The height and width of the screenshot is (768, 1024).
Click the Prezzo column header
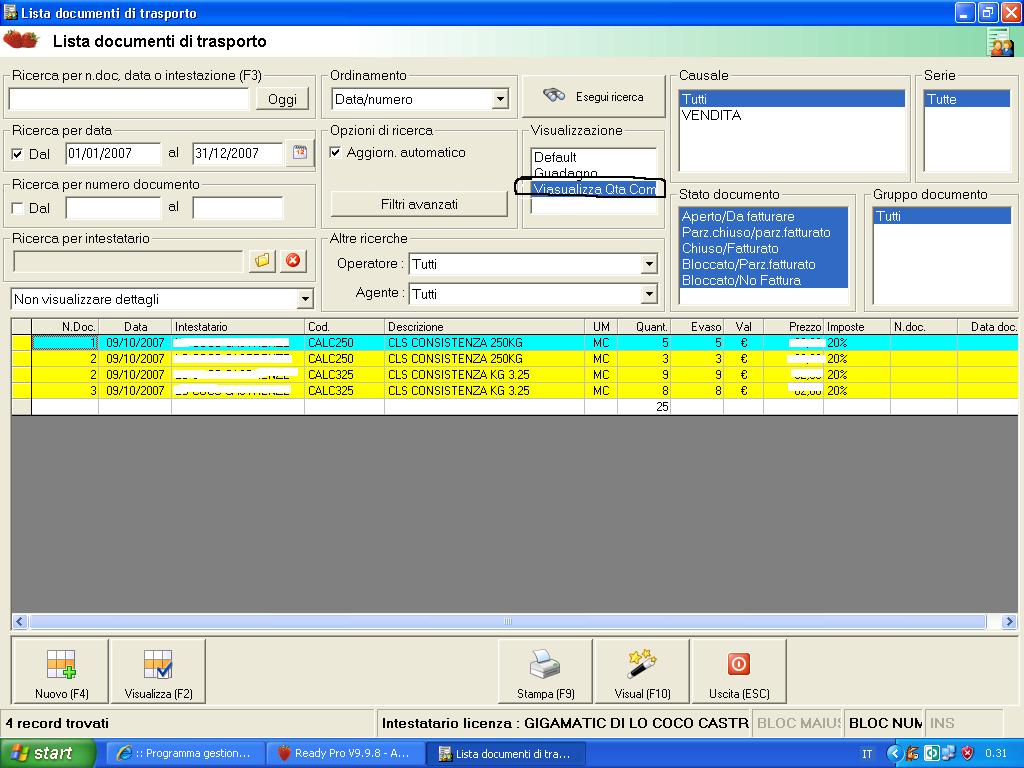pos(793,327)
